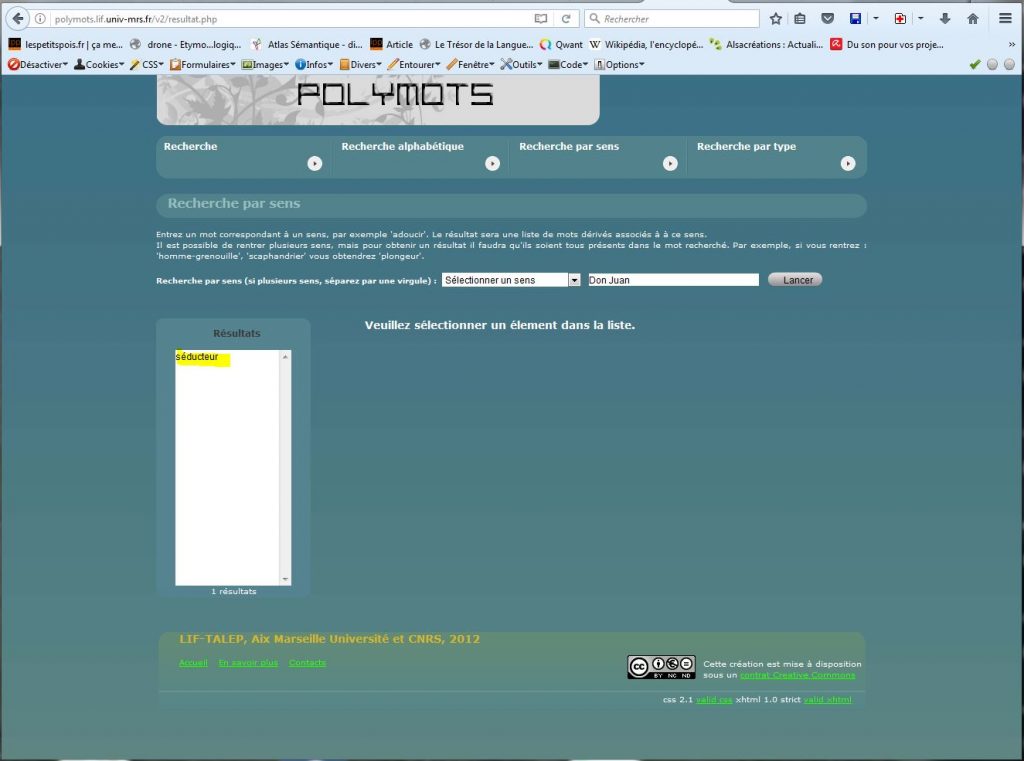Viewport: 1024px width, 761px height.
Task: Click the browser back arrow button
Action: click(x=19, y=19)
